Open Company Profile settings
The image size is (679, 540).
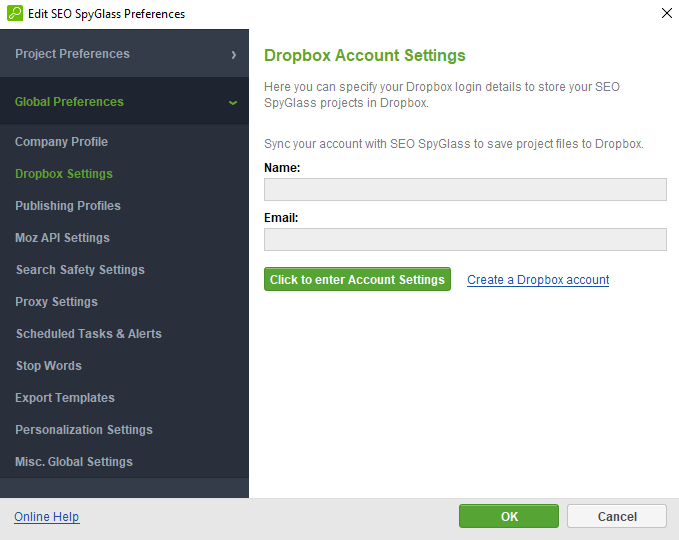pos(61,142)
